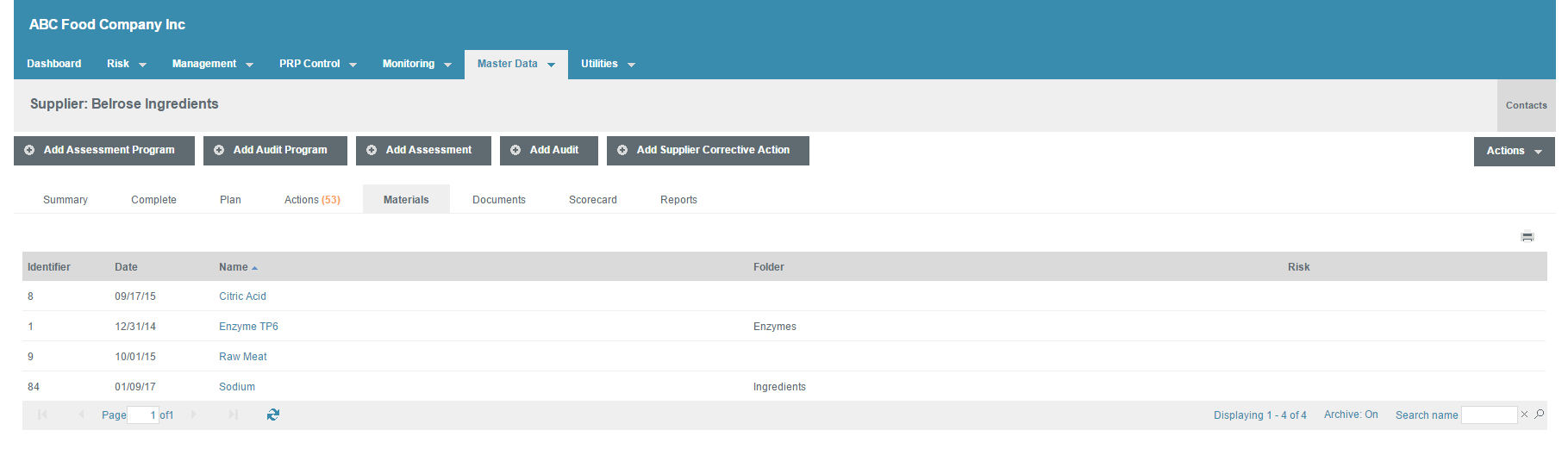1568x449 pixels.
Task: Open the Citric Acid material link
Action: 242,296
